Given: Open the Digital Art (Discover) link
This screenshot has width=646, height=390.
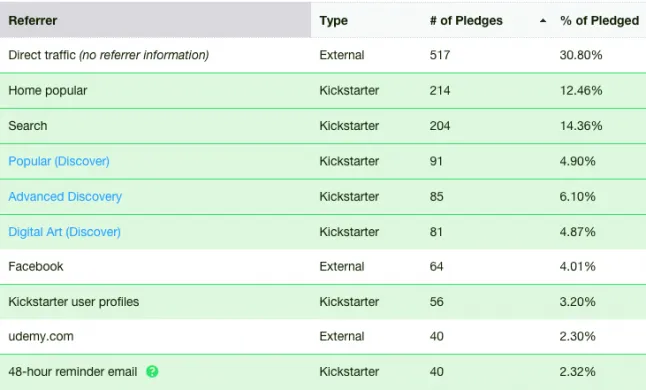Looking at the screenshot, I should pos(65,232).
